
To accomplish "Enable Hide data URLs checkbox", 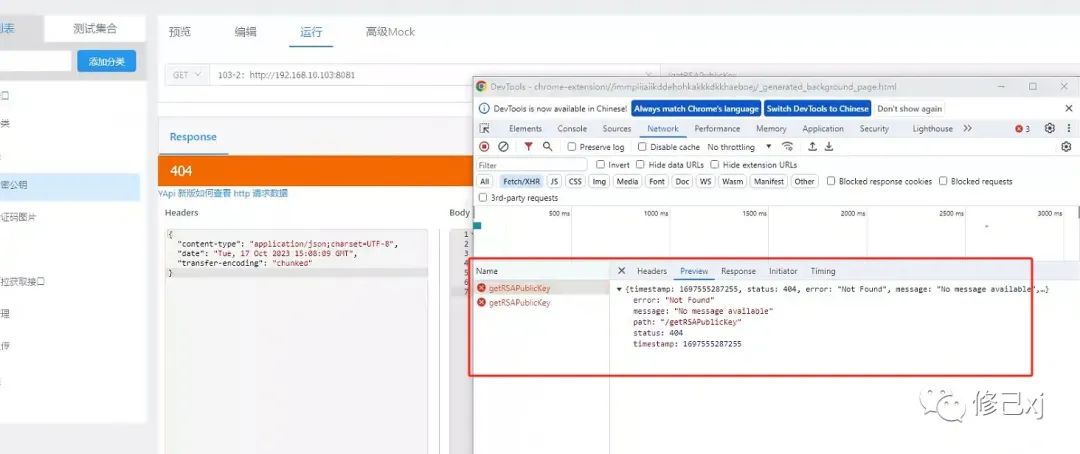I will tap(641, 165).
